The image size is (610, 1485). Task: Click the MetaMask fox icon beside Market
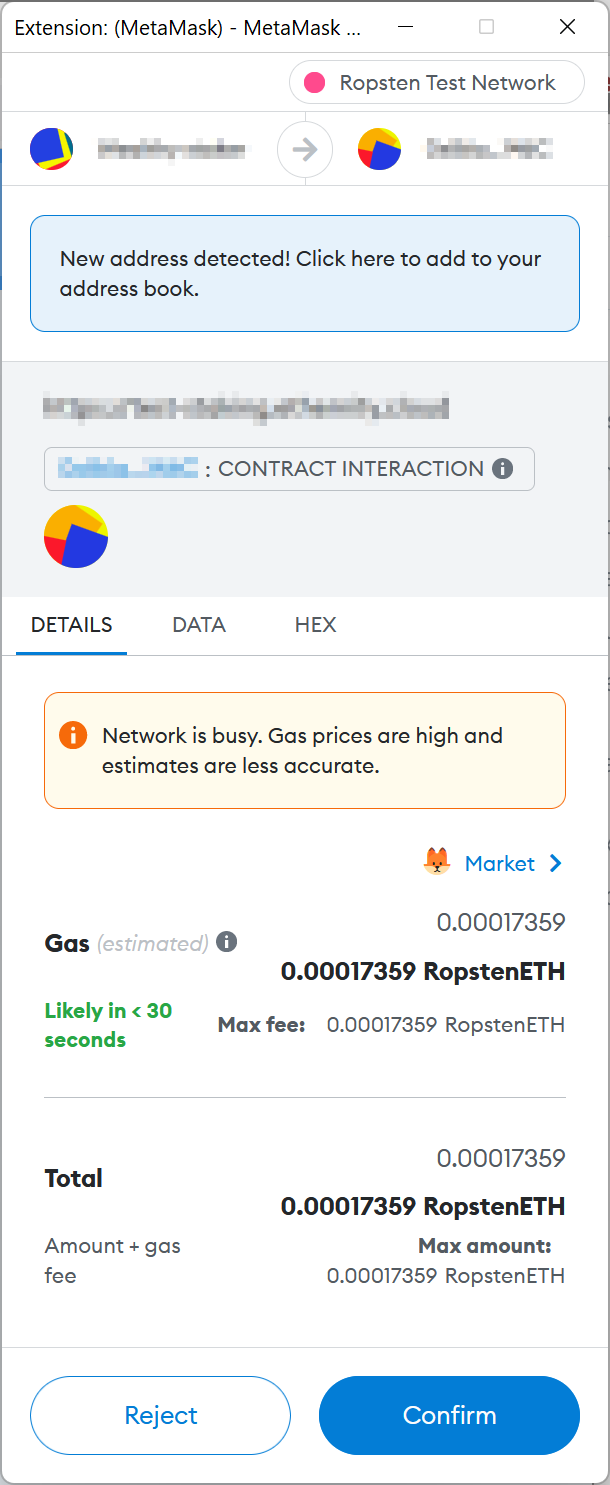(x=437, y=862)
